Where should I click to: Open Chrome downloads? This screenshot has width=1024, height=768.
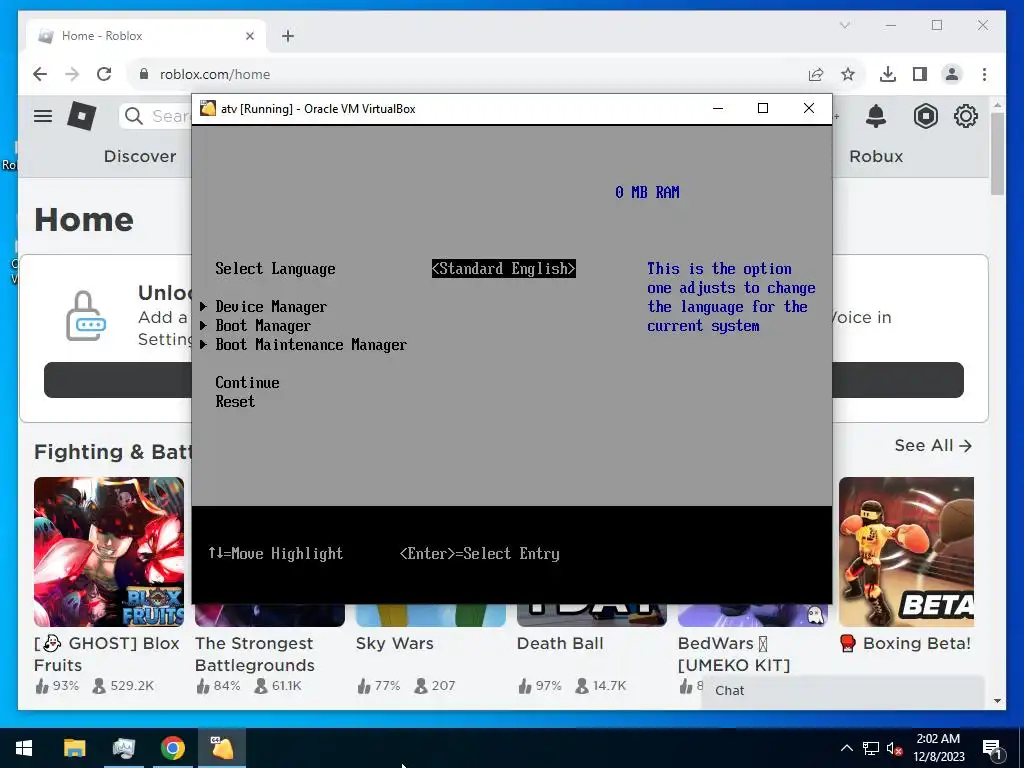[x=888, y=74]
